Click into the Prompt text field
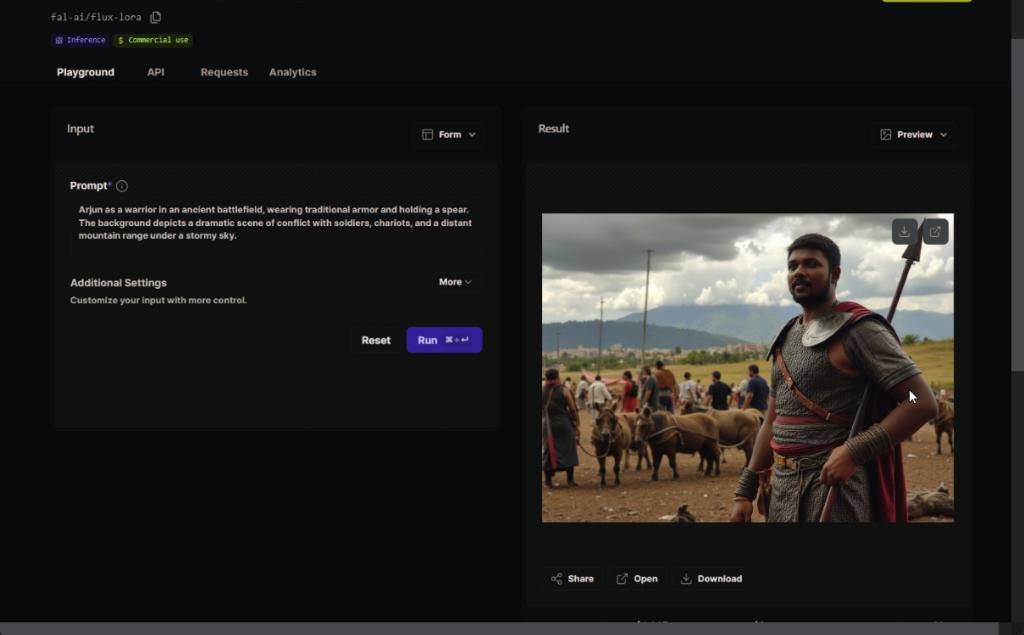1024x635 pixels. [274, 223]
